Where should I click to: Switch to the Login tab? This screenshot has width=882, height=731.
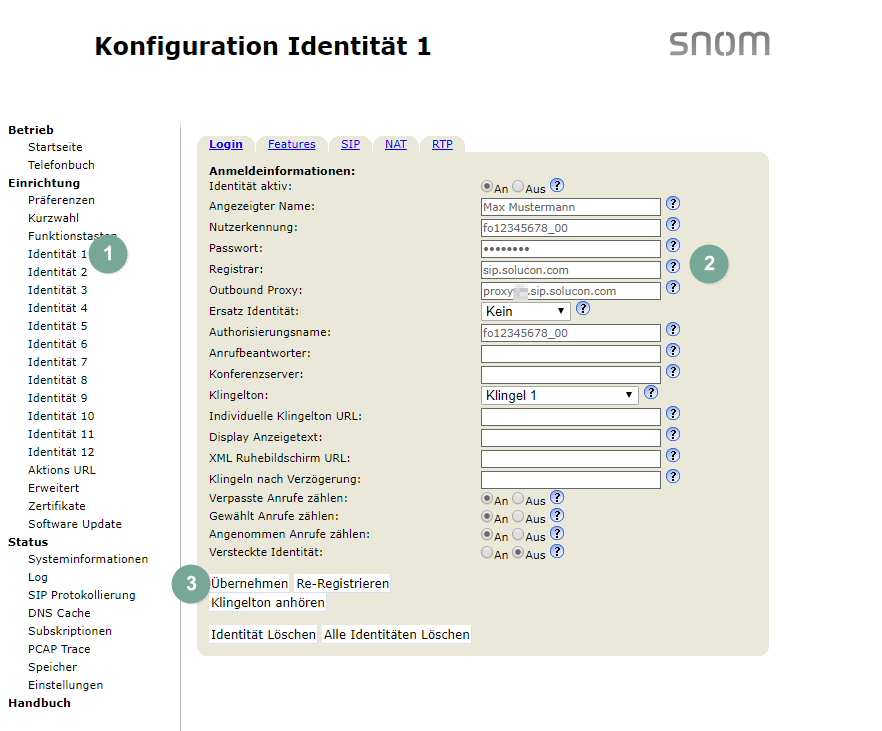[x=226, y=144]
